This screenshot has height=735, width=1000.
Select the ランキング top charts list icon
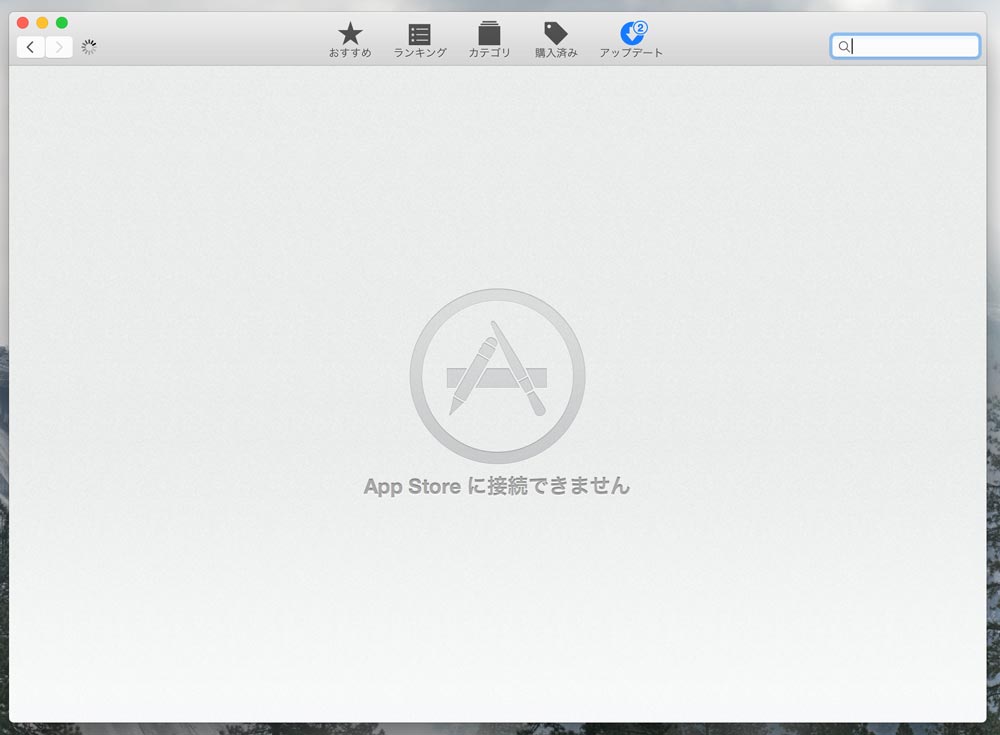pos(420,31)
